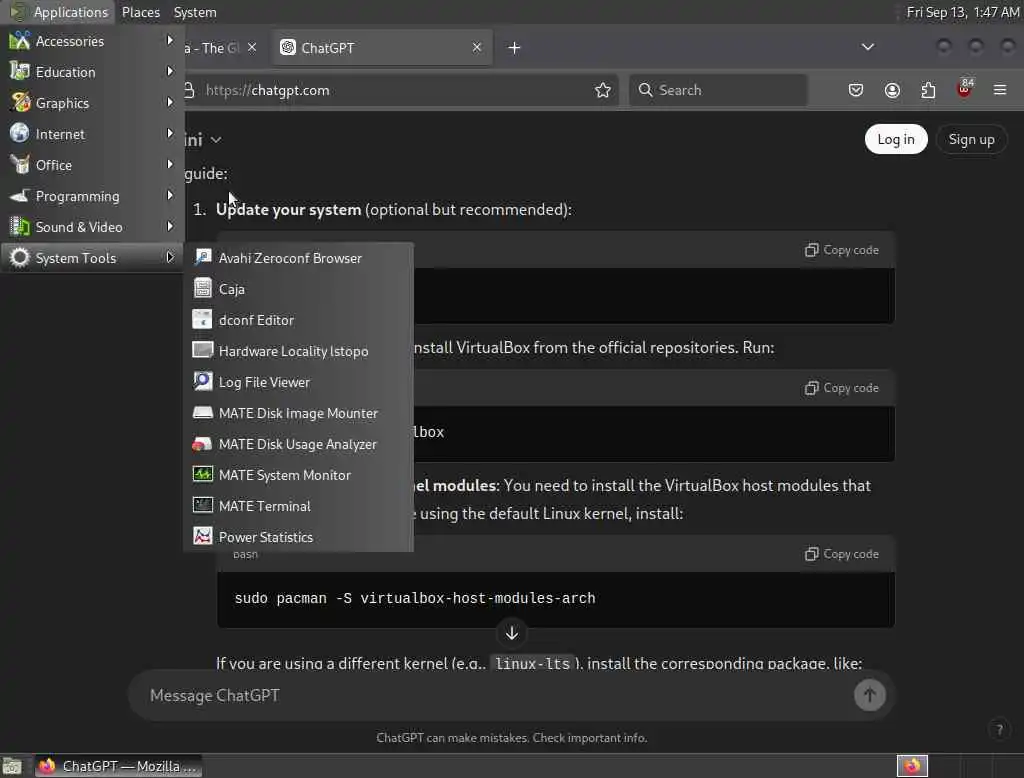This screenshot has width=1024, height=778.
Task: Click the Sign up button
Action: (x=971, y=139)
